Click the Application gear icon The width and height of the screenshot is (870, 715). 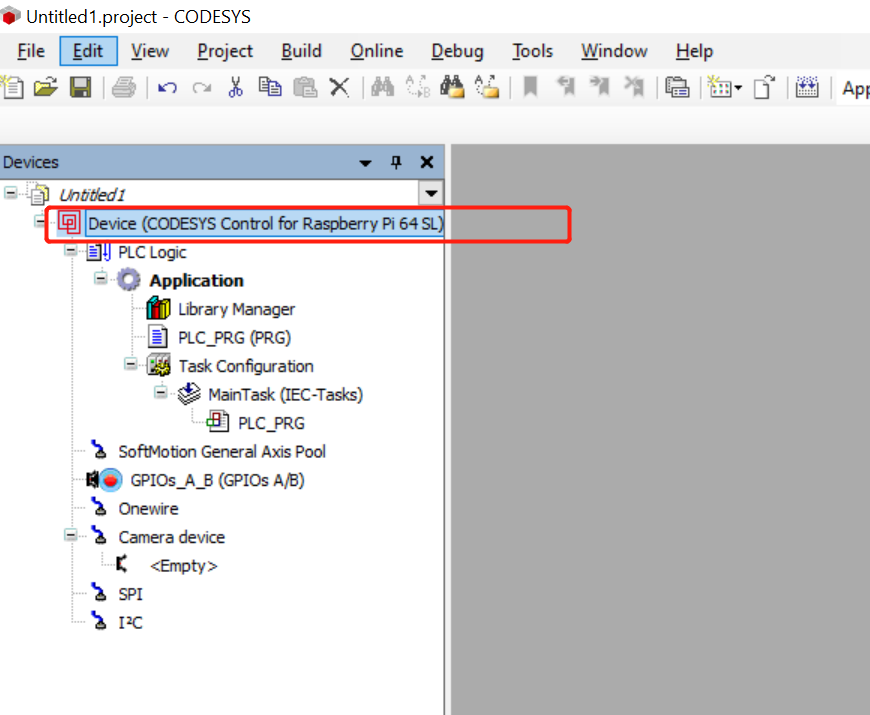click(x=129, y=280)
